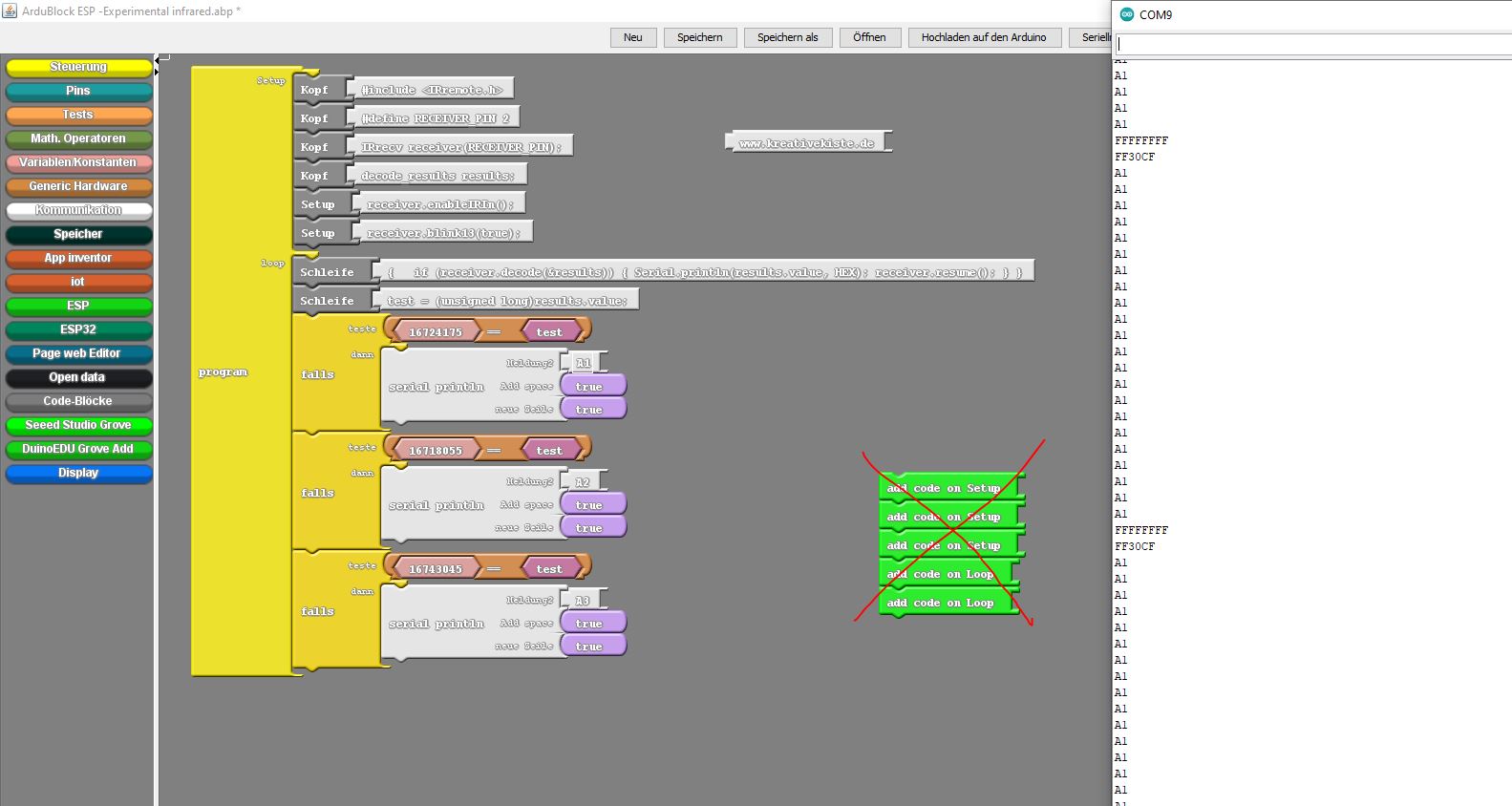The width and height of the screenshot is (1512, 806).
Task: Open a file with Öffnen button
Action: 868,37
